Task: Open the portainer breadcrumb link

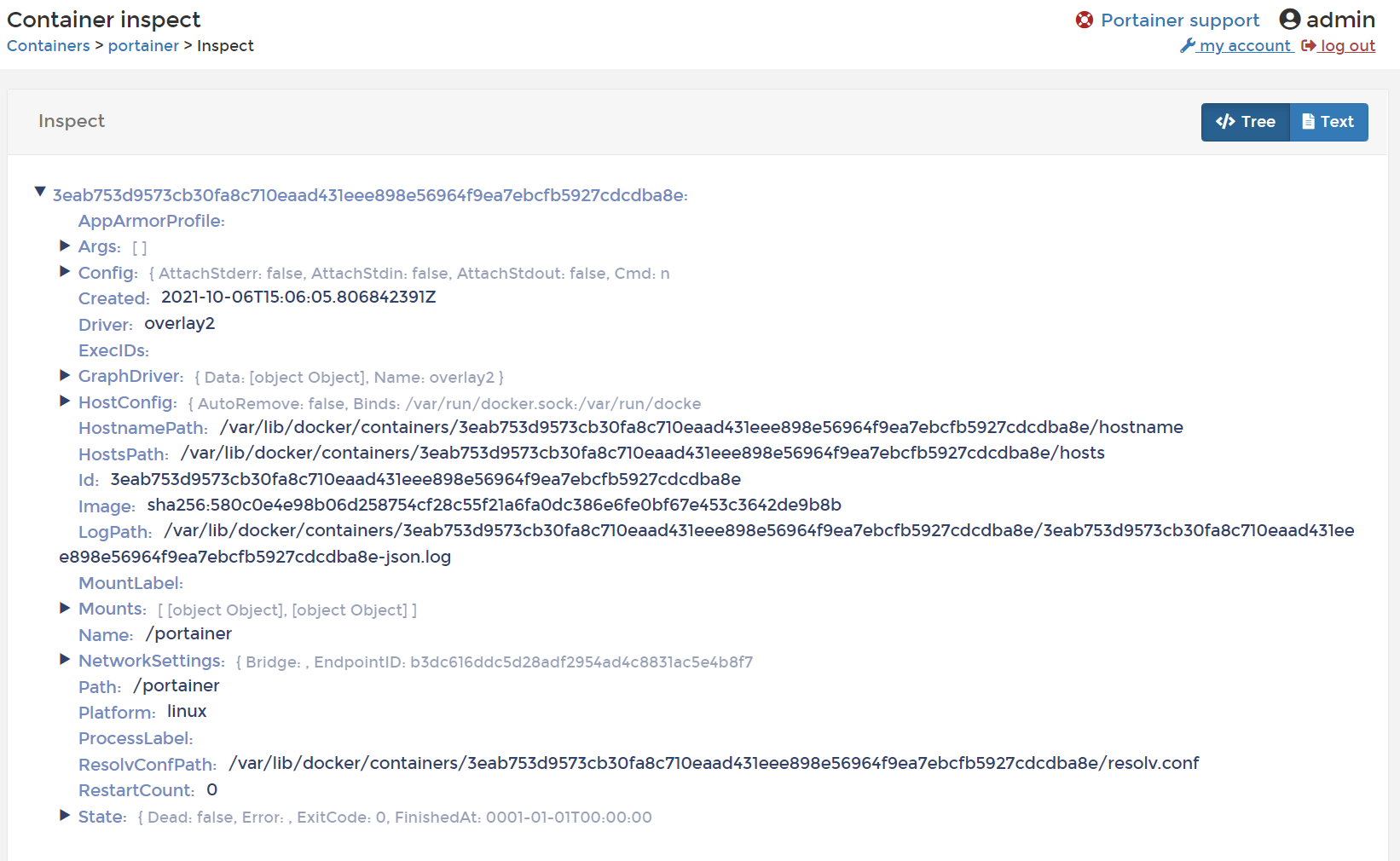Action: coord(143,46)
